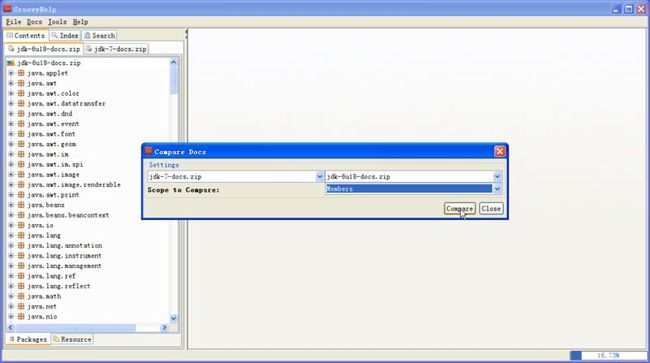
Task: Expand the java.awt.color tree node
Action: pyautogui.click(x=11, y=93)
